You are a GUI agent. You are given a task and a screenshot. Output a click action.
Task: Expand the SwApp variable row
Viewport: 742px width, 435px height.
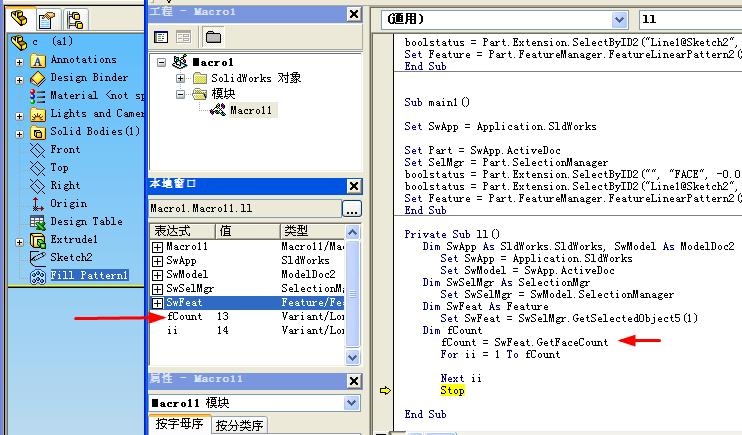157,261
